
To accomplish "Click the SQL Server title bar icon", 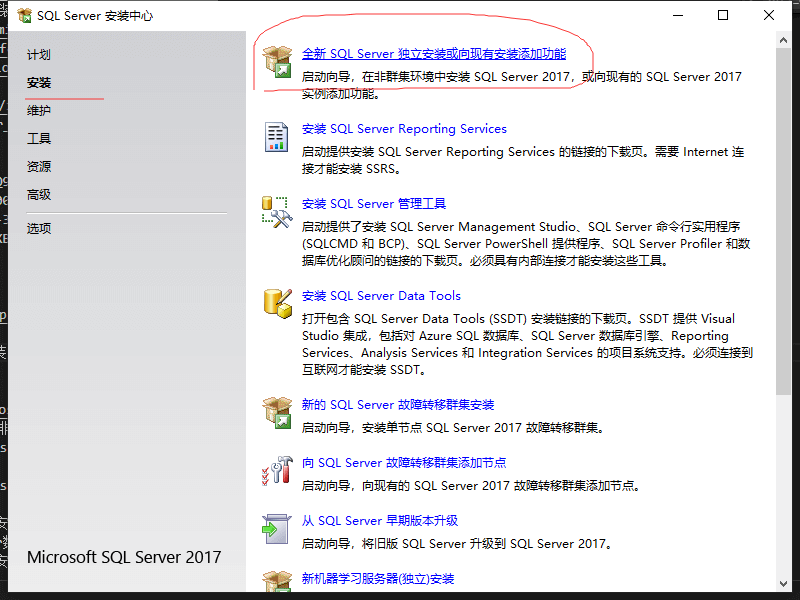I will [24, 16].
